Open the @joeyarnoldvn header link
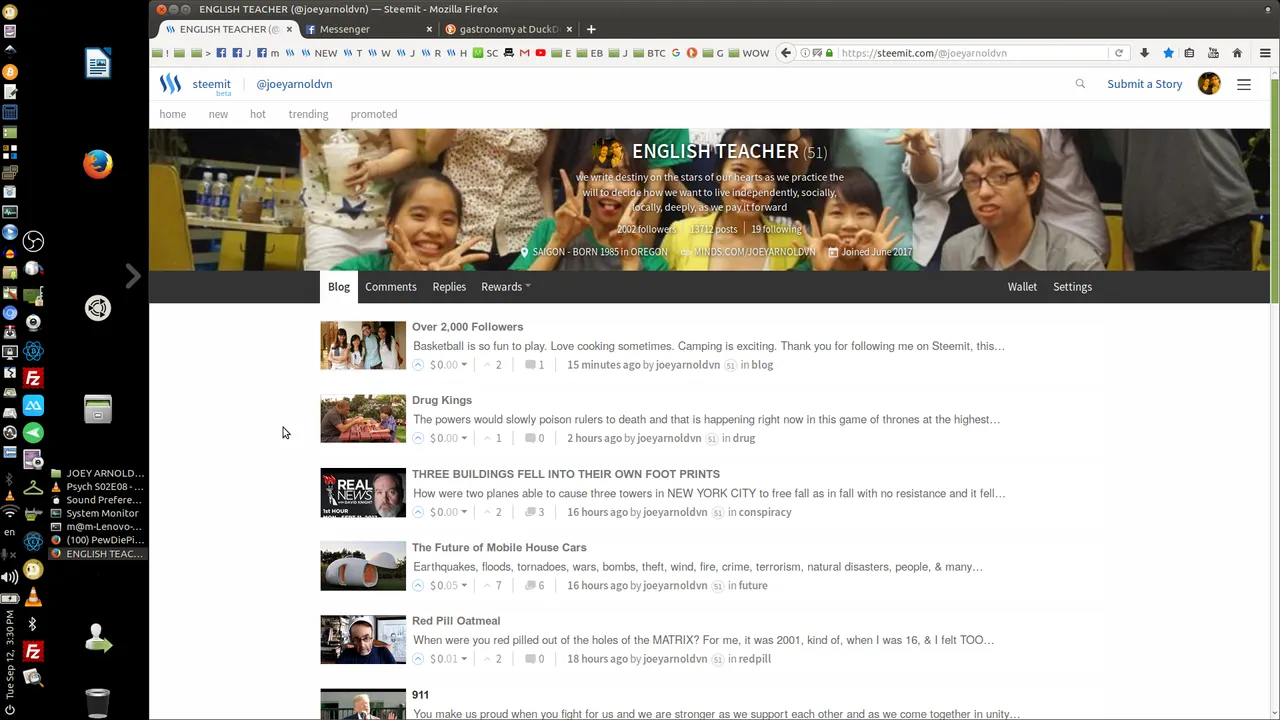 [294, 84]
